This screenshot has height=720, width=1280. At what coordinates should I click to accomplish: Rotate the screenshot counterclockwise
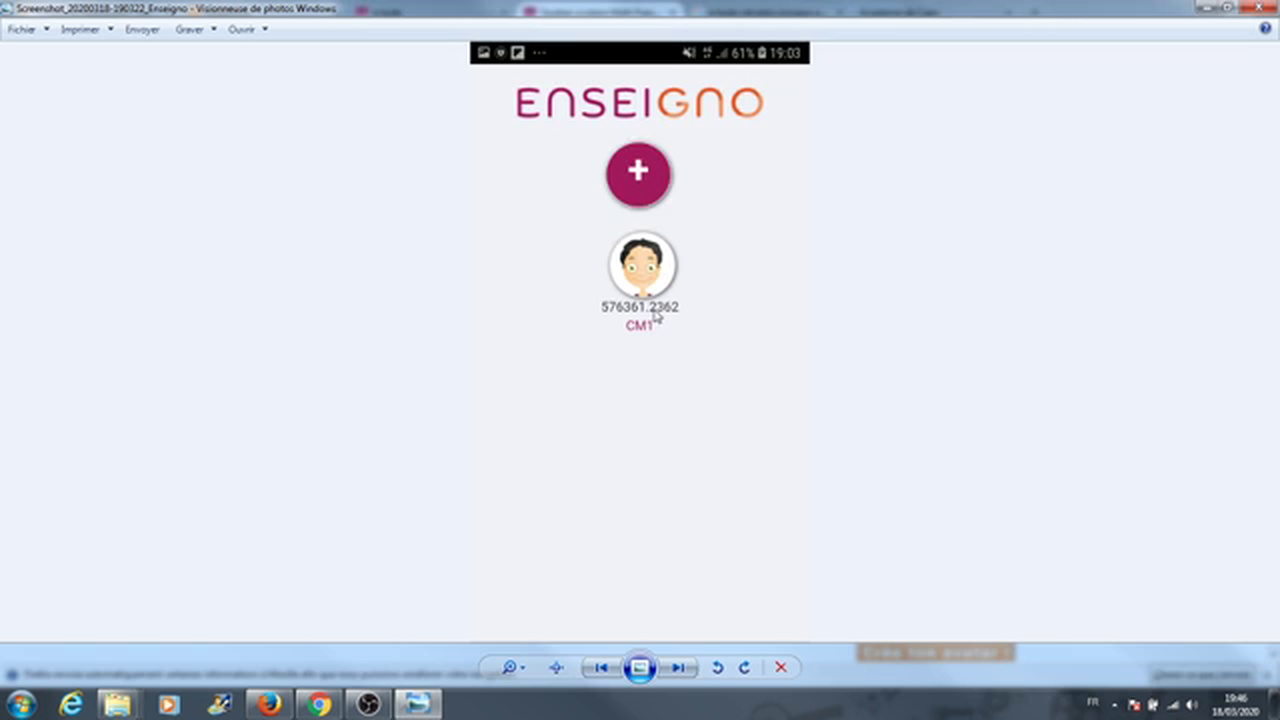click(x=717, y=667)
